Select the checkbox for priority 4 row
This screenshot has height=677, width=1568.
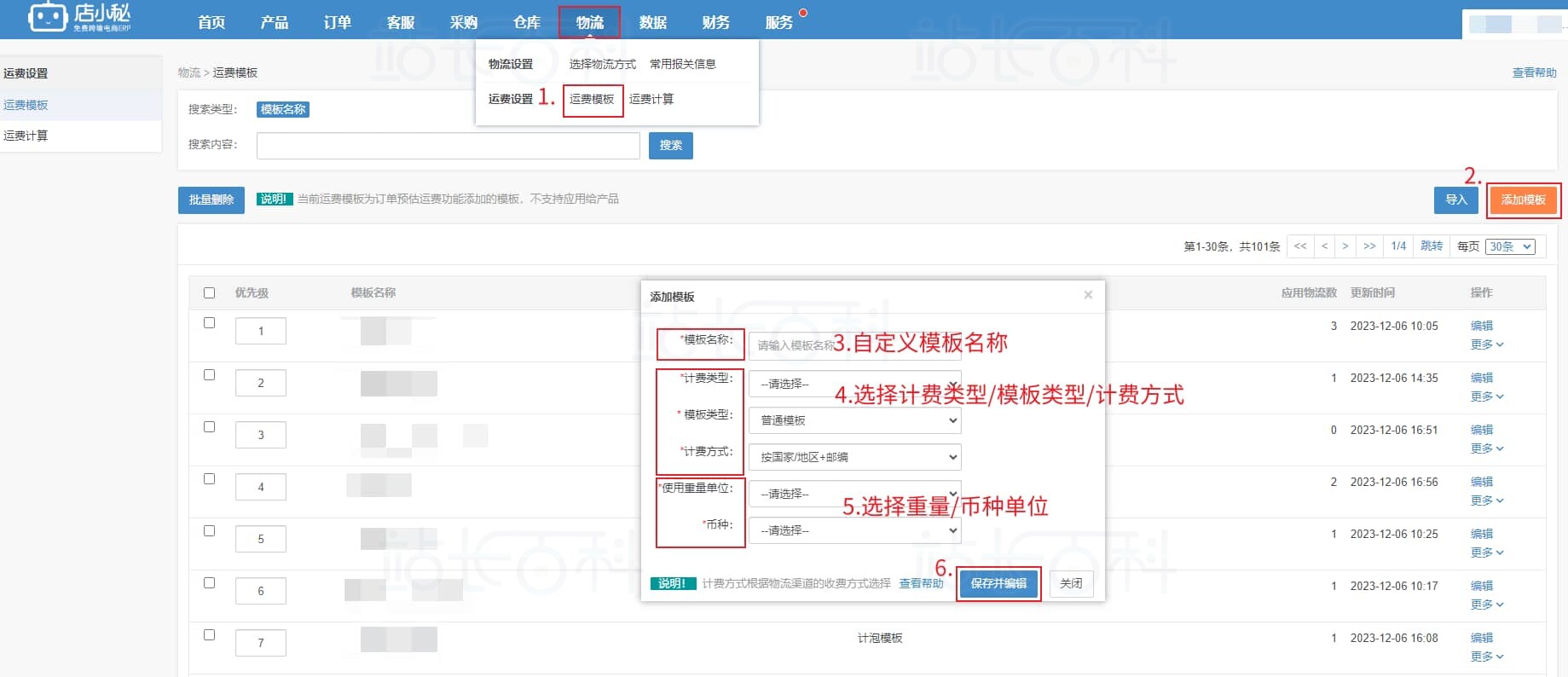210,479
